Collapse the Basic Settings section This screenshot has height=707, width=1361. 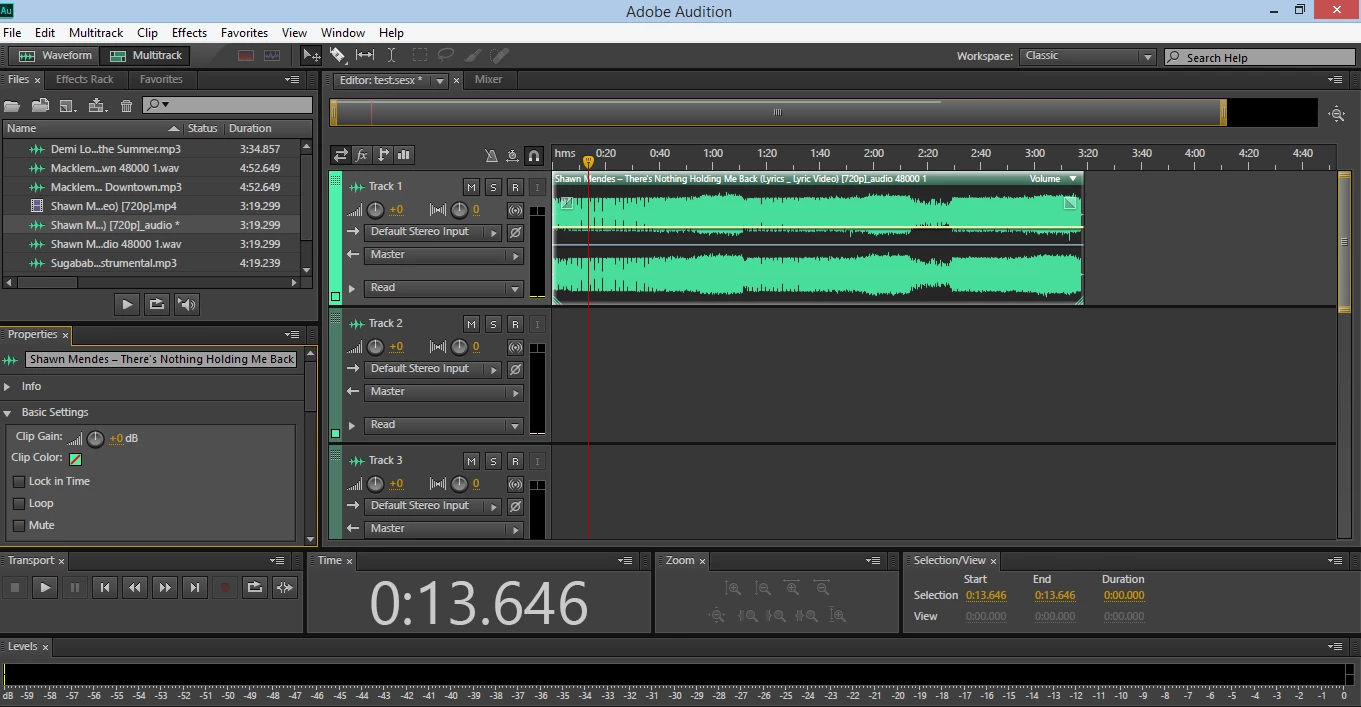click(x=8, y=412)
